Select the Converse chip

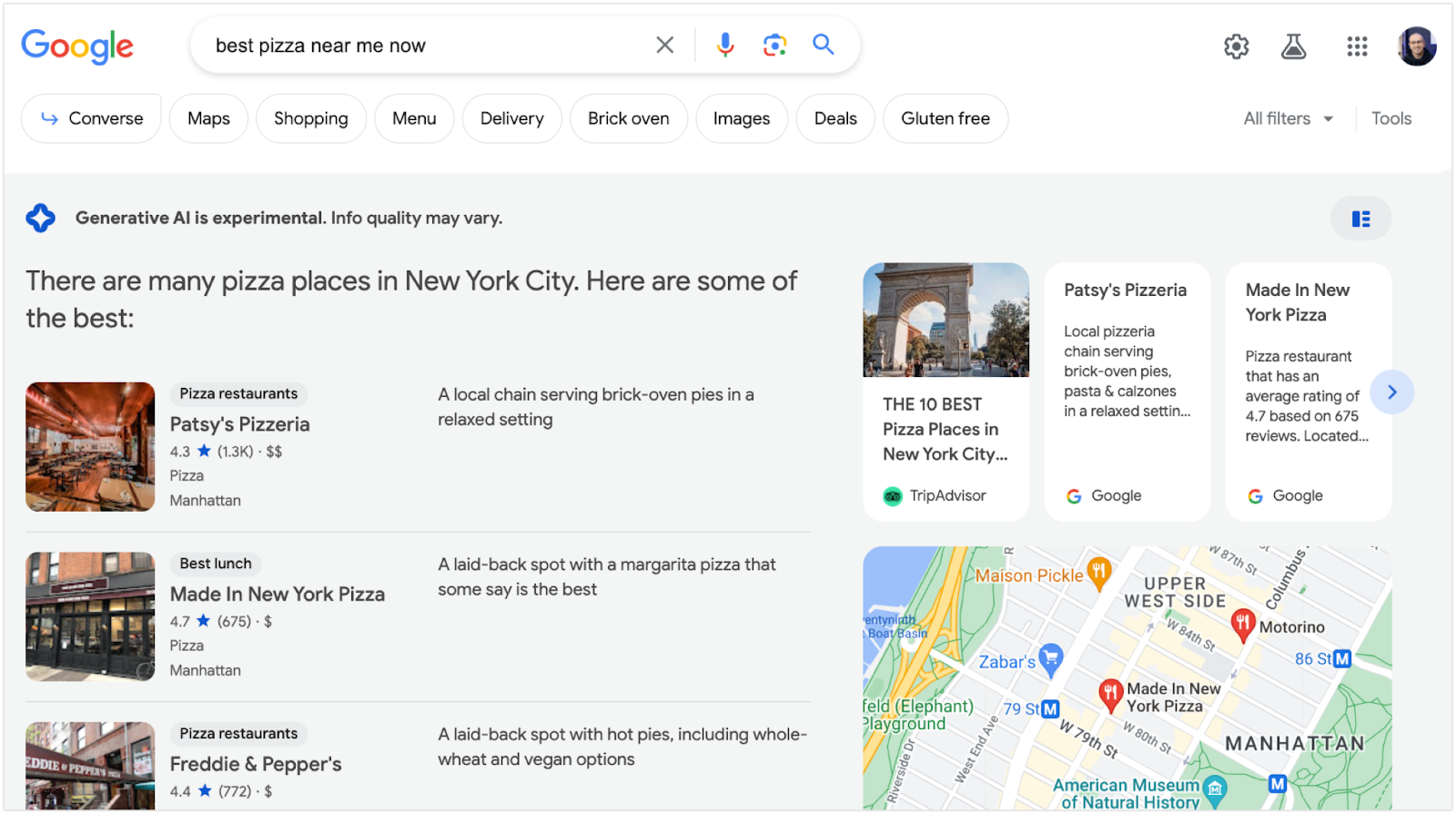coord(91,118)
